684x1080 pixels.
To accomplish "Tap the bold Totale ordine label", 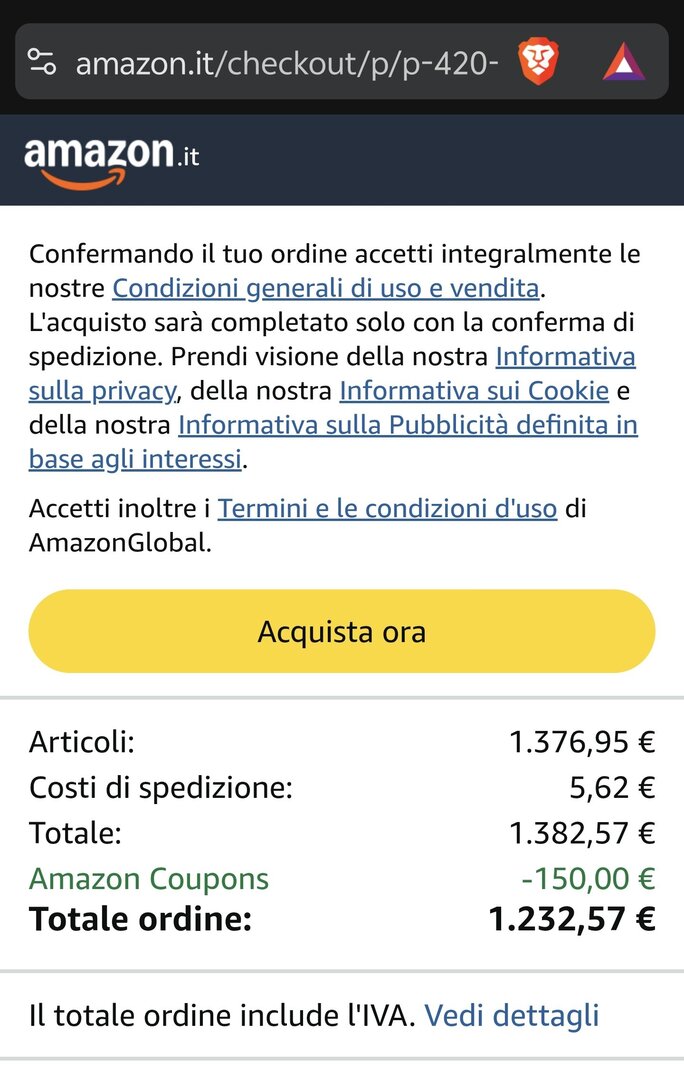I will coord(140,919).
